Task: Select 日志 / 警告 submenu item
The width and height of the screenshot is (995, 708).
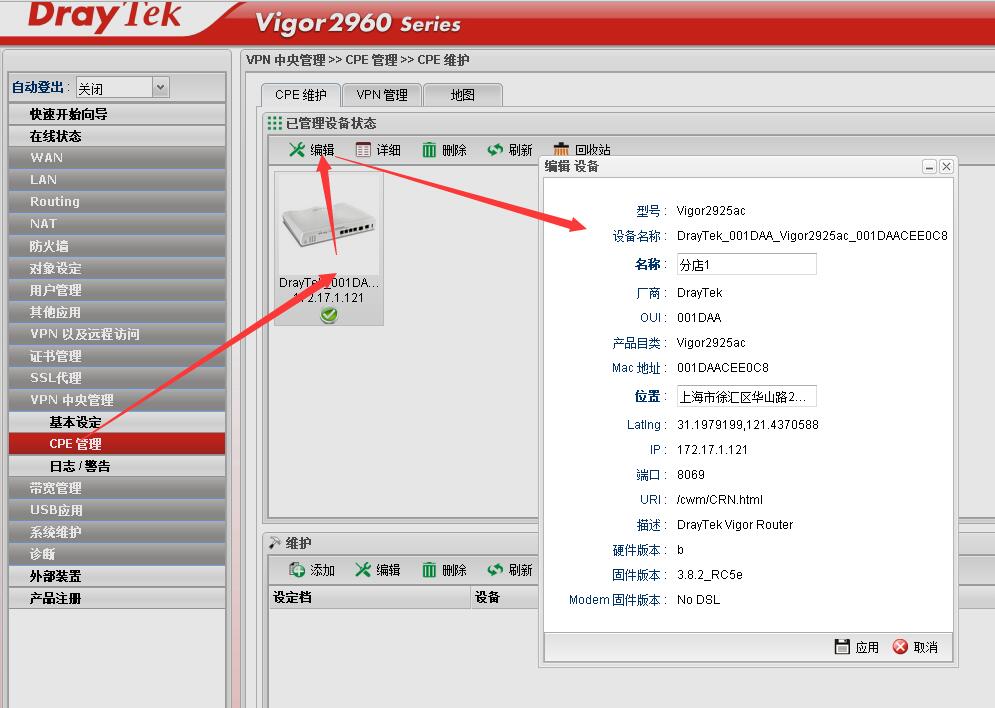Action: click(117, 466)
